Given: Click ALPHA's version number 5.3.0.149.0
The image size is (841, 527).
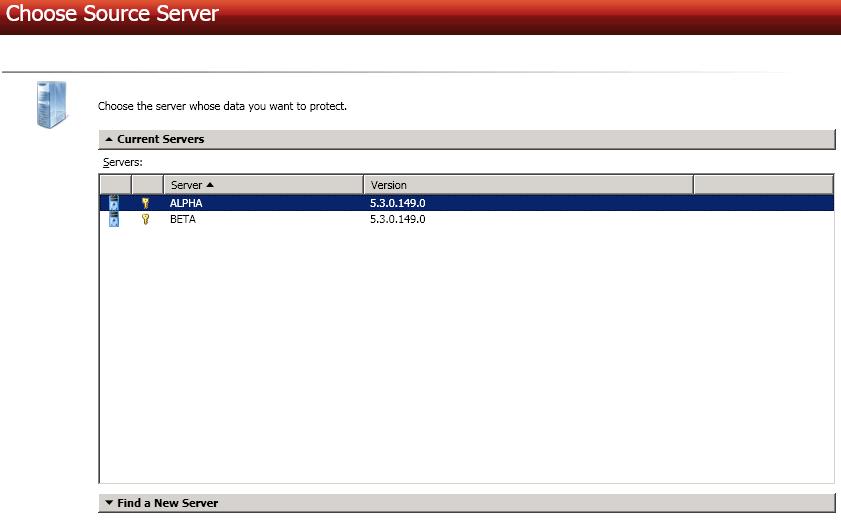Looking at the screenshot, I should [397, 203].
